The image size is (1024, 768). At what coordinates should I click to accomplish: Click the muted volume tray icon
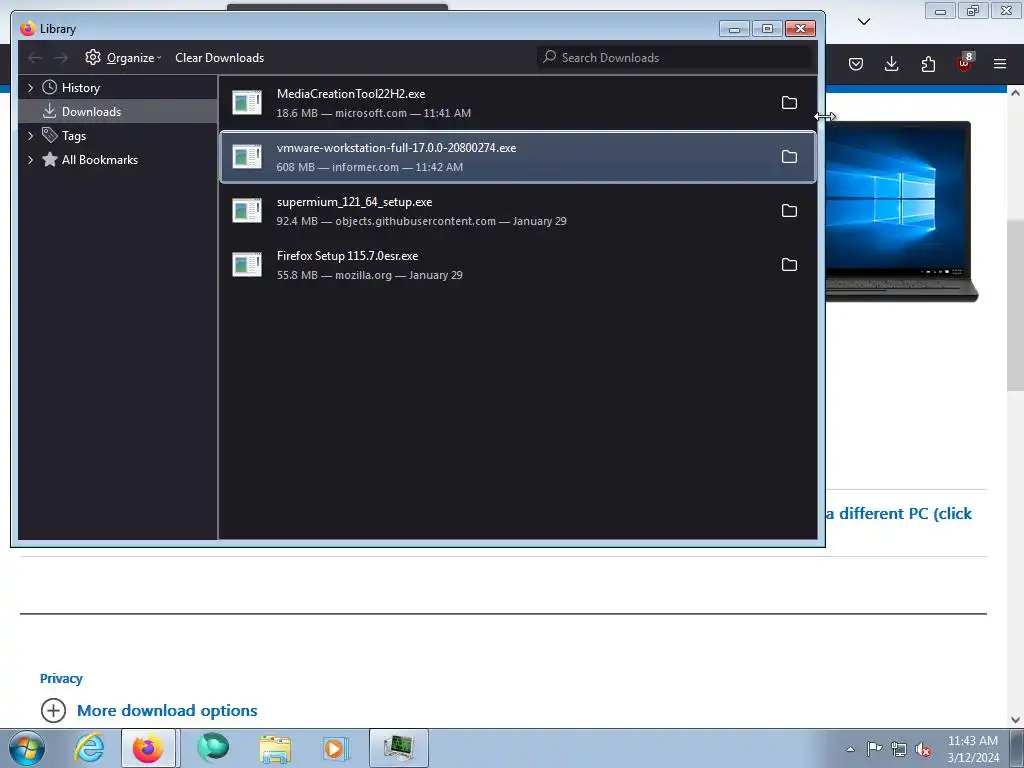[923, 749]
